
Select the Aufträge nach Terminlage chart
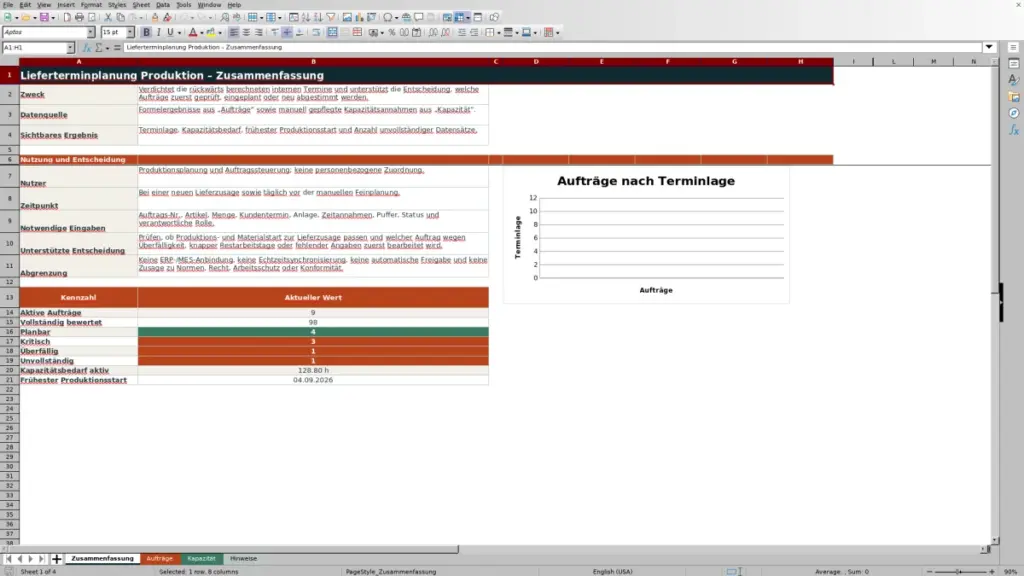(646, 235)
